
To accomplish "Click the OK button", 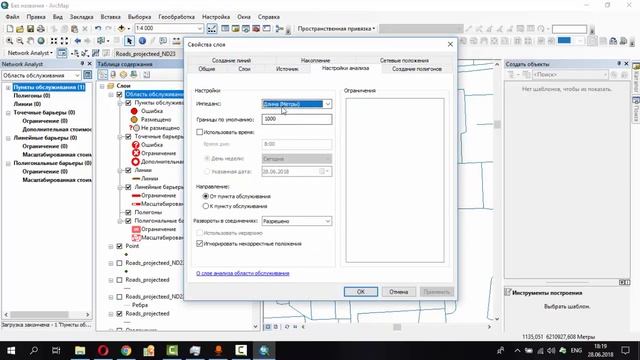I will pos(361,292).
